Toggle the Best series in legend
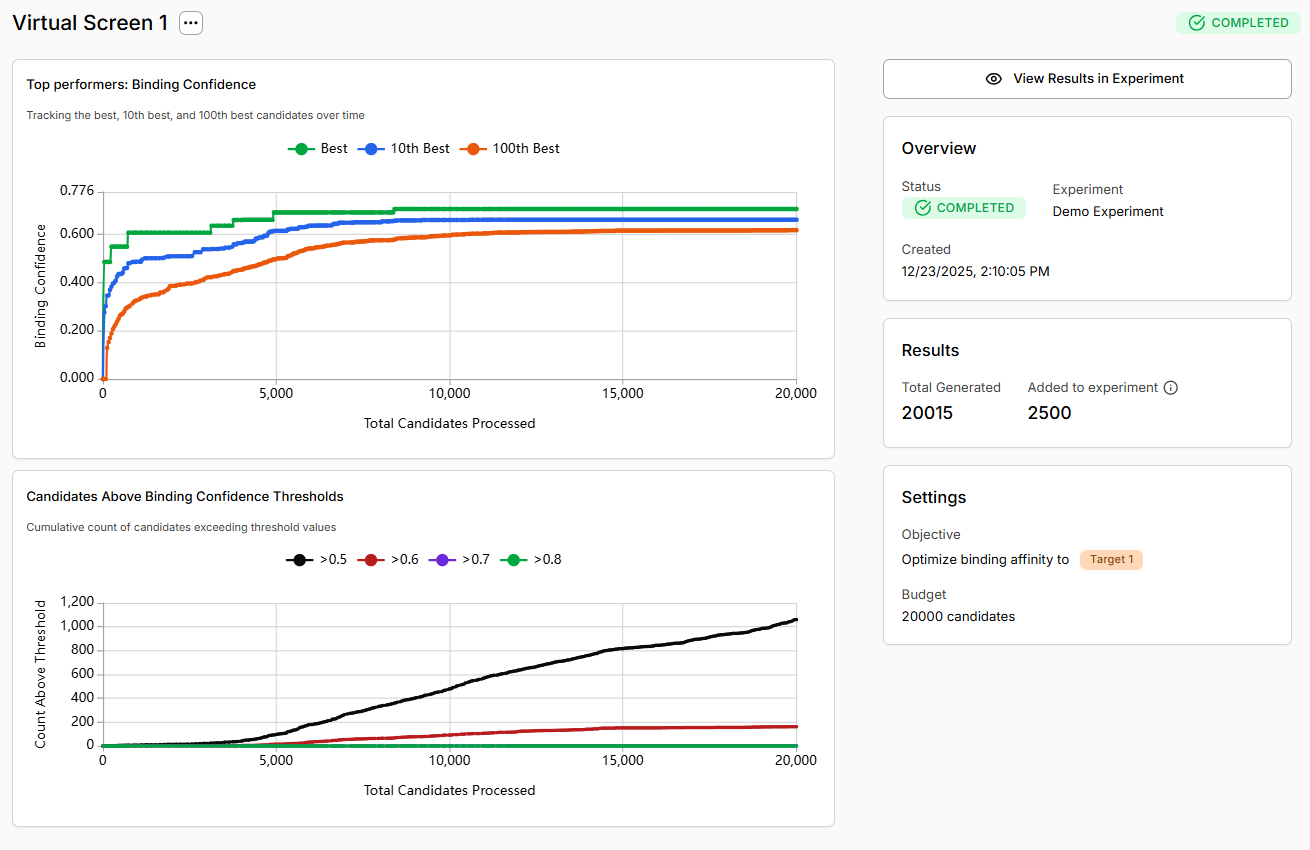Image resolution: width=1310 pixels, height=850 pixels. coord(318,148)
